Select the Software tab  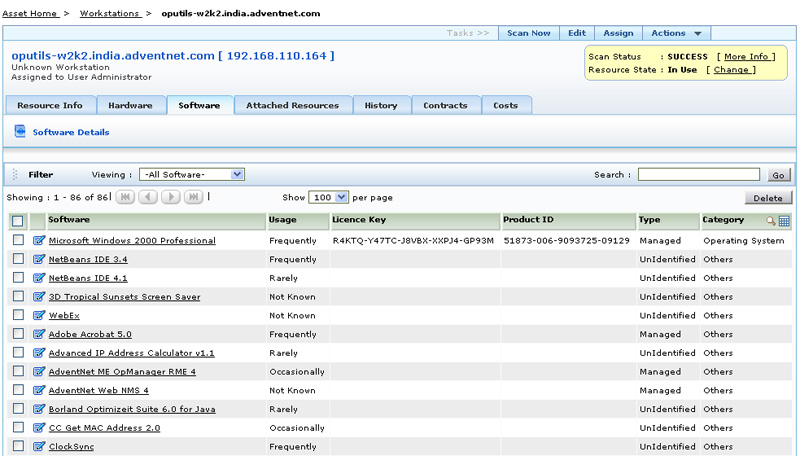click(x=199, y=105)
